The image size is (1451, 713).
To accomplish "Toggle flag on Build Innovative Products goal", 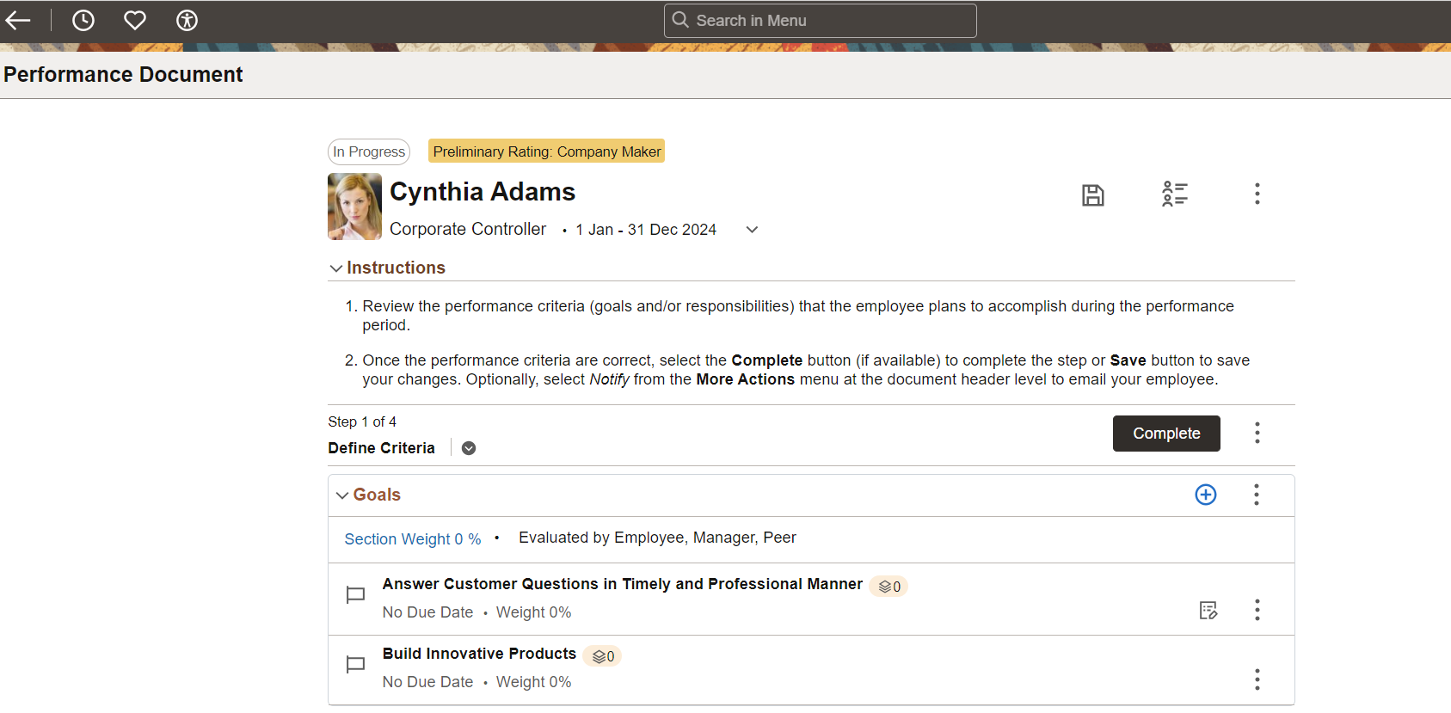I will tap(355, 666).
